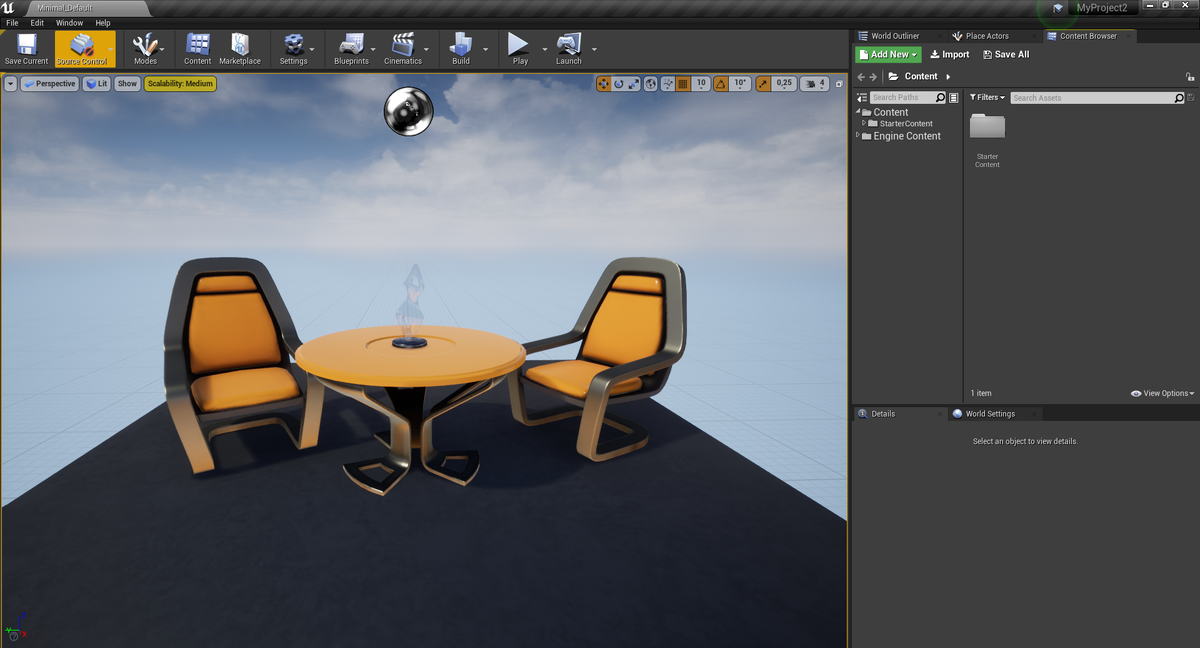Screen dimensions: 1200x648
Task: Open the Blueprints toolbar icon
Action: click(x=351, y=49)
